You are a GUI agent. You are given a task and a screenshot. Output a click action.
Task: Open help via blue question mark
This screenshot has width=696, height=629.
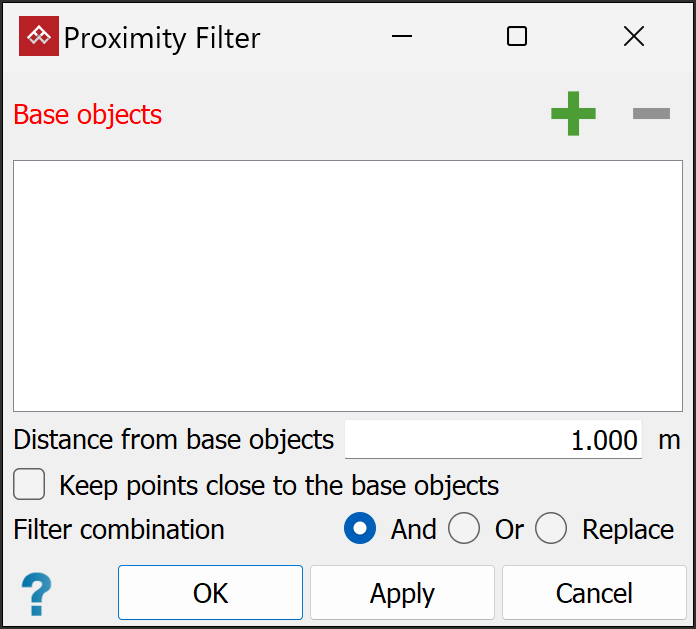[x=37, y=594]
